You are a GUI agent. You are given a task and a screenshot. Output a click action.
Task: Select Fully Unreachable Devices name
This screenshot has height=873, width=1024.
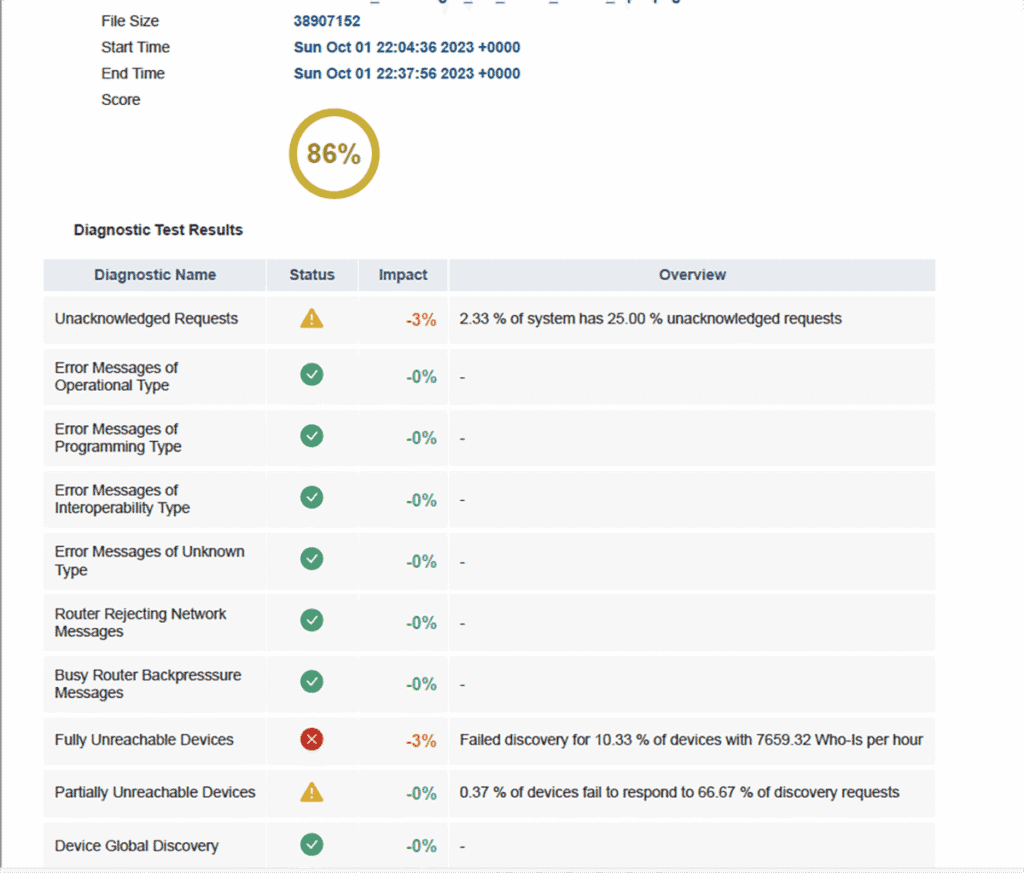[x=144, y=740]
